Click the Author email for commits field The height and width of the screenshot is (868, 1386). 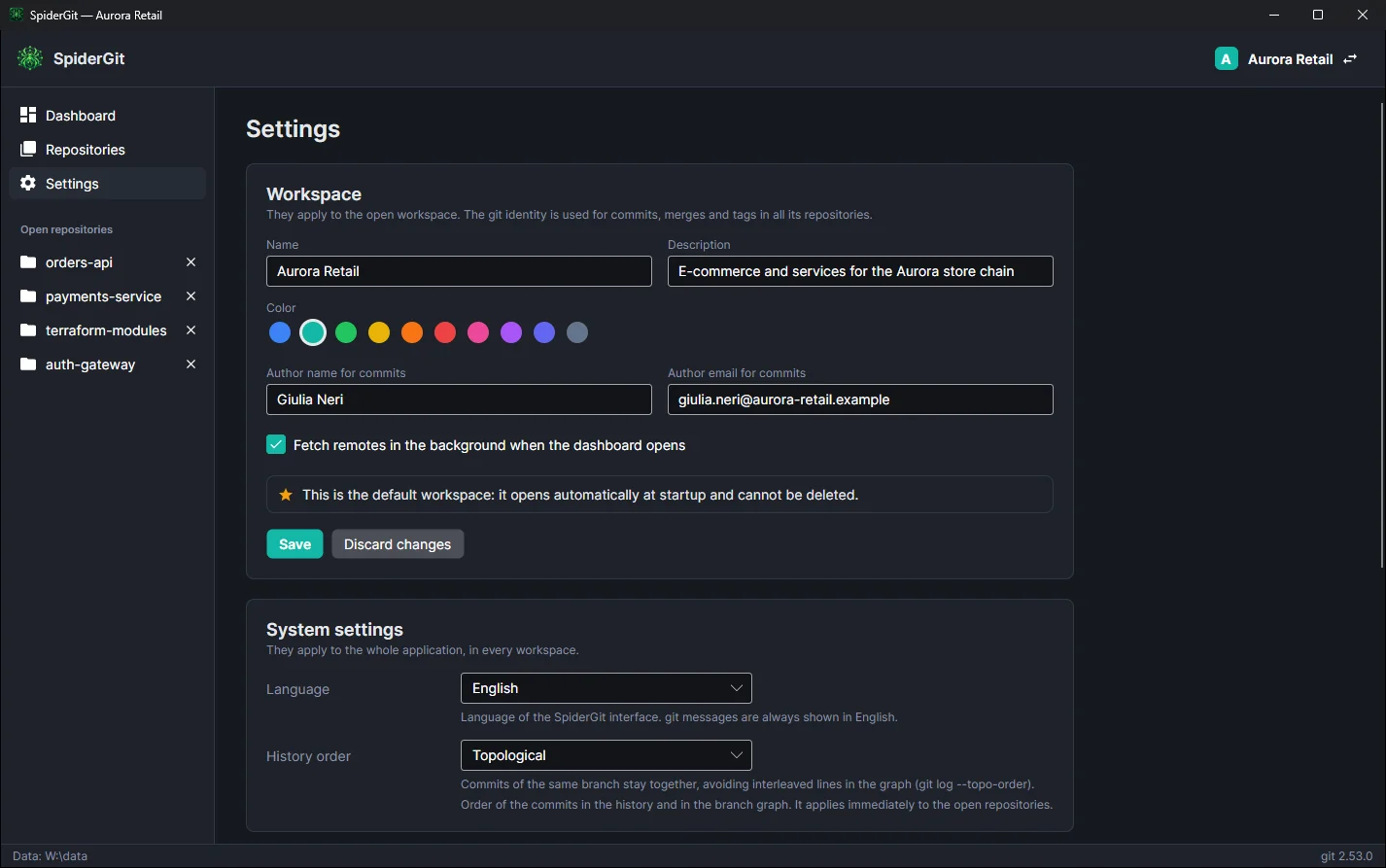click(x=860, y=399)
